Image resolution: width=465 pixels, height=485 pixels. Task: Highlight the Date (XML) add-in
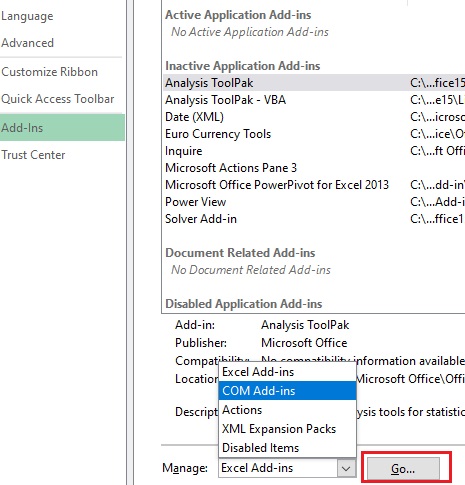tap(314, 117)
